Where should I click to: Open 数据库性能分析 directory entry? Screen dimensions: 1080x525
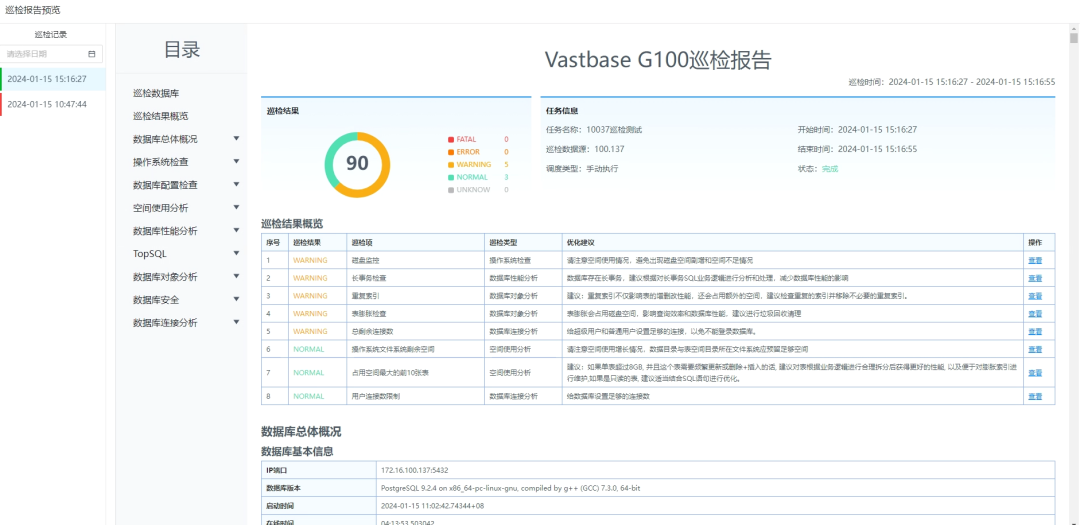pyautogui.click(x=165, y=231)
